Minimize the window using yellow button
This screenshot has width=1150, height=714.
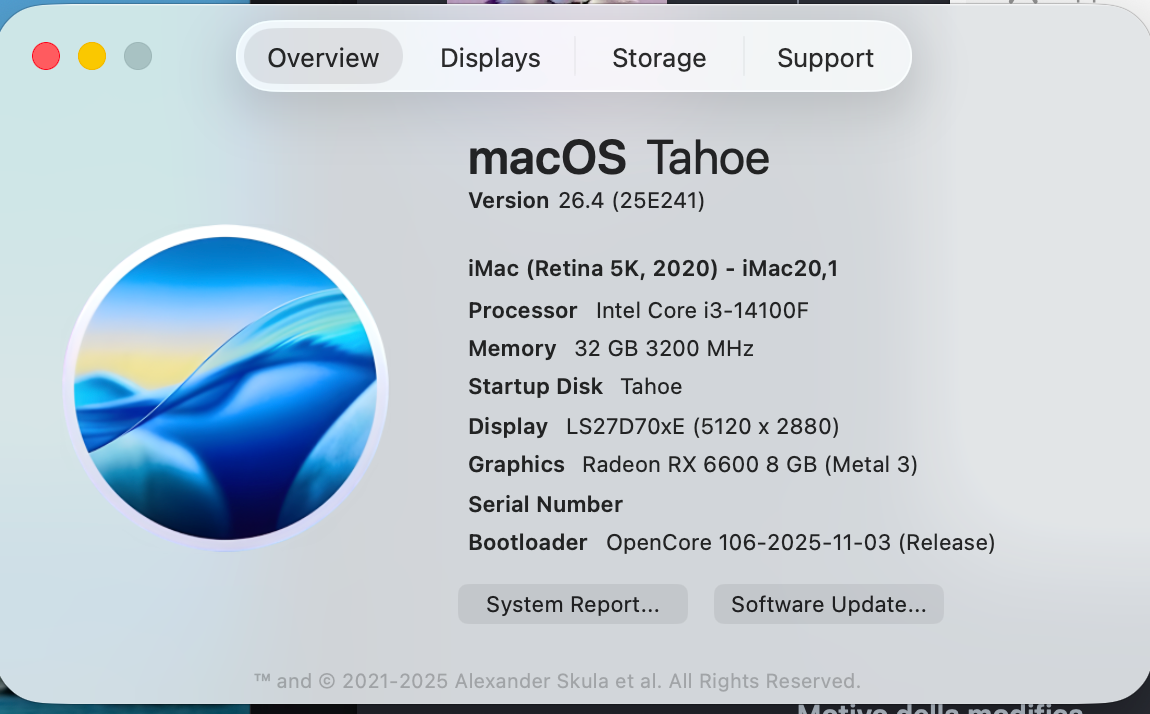[x=92, y=56]
